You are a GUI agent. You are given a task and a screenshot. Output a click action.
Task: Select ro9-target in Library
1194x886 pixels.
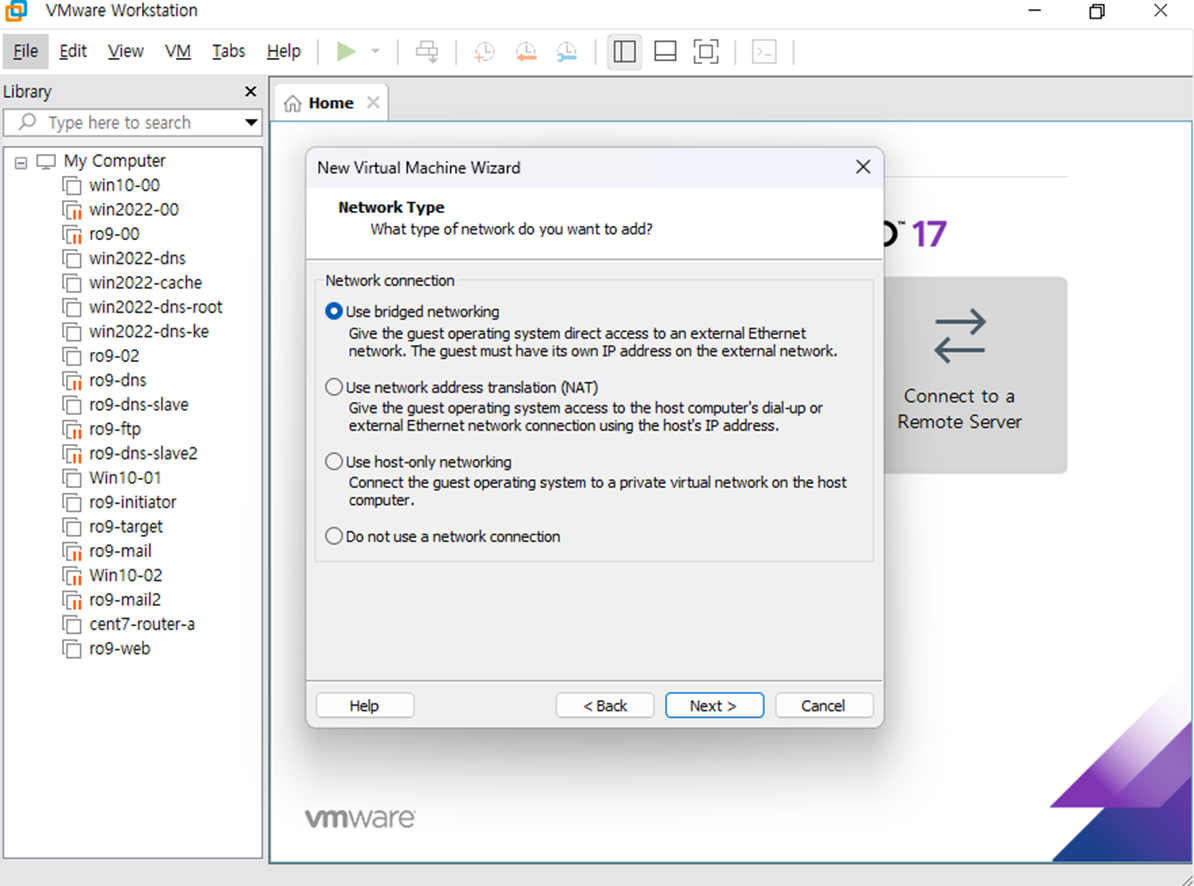pos(126,526)
